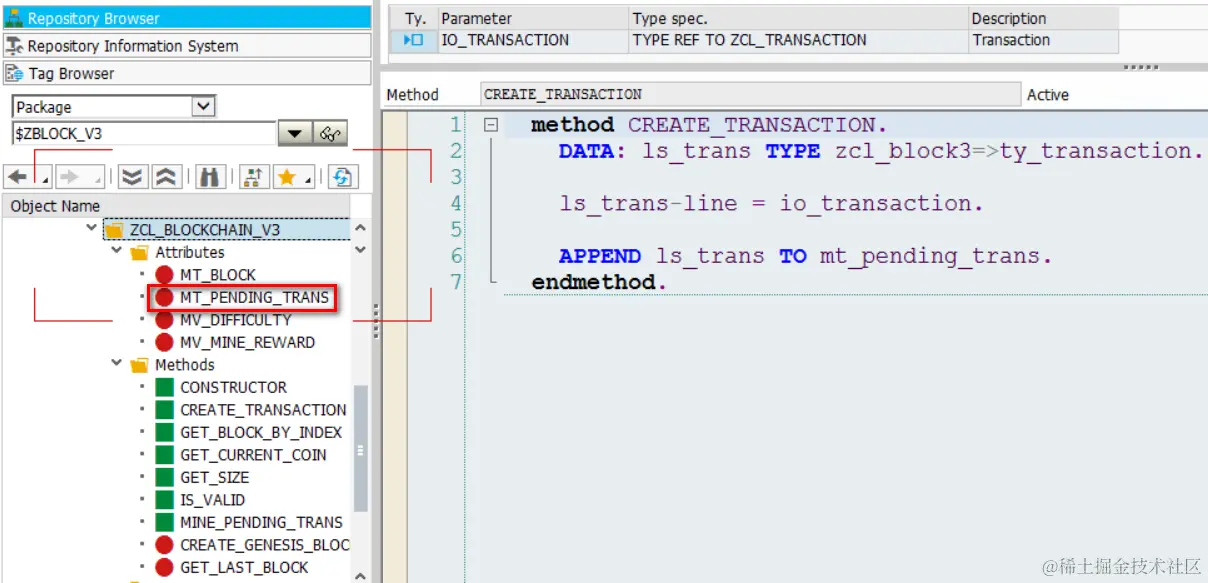Open the GET_SIZE method
This screenshot has height=583, width=1208.
tap(214, 477)
